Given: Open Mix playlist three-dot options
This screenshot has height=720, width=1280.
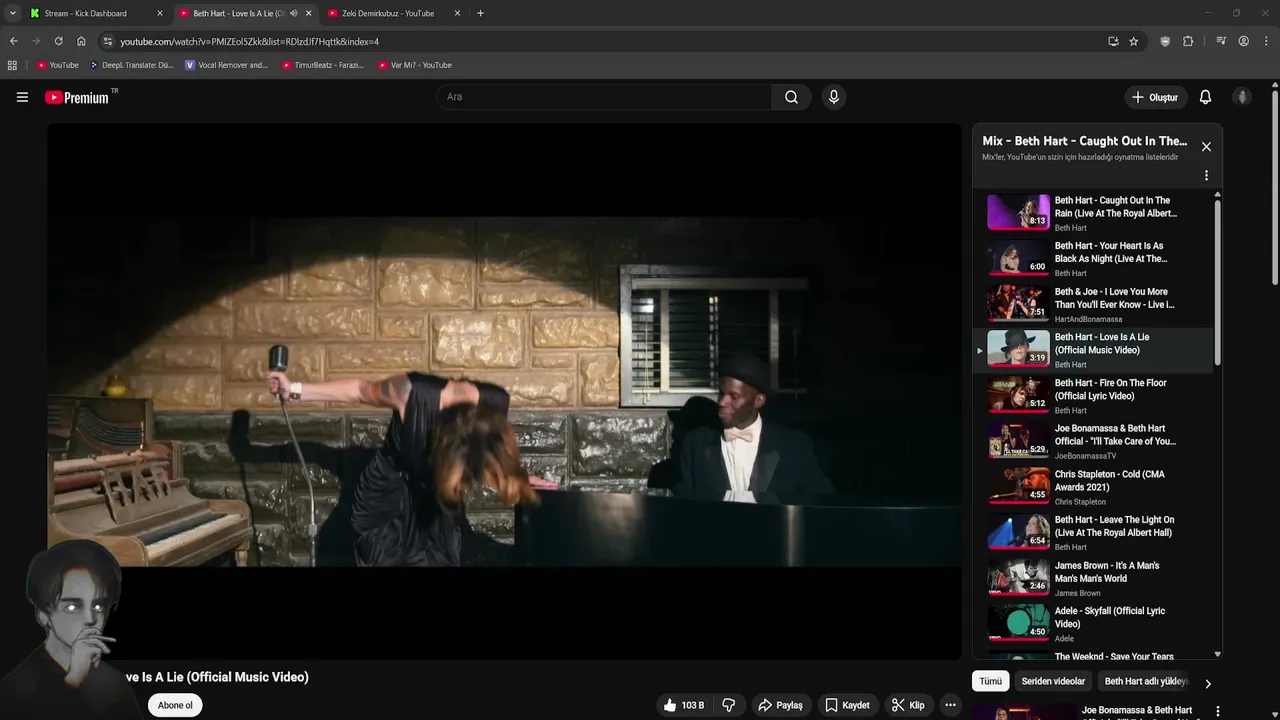Looking at the screenshot, I should [x=1206, y=175].
